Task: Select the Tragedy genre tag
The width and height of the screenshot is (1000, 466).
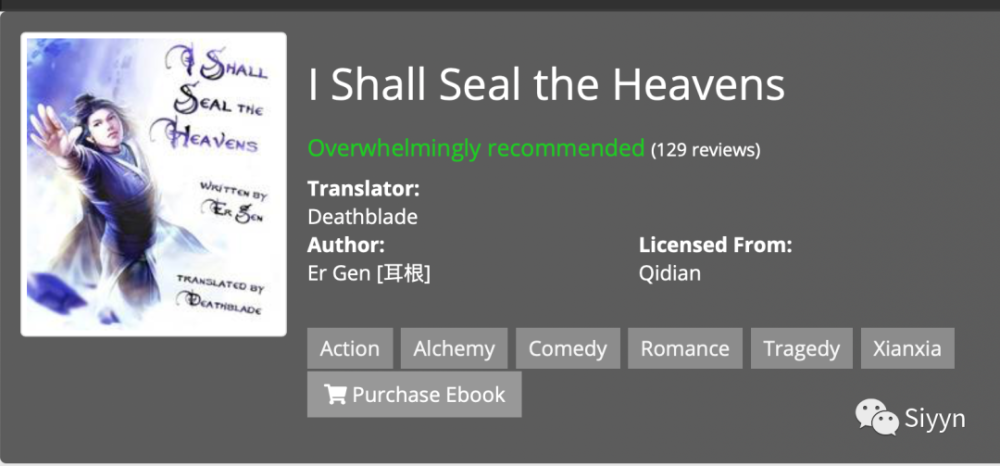Action: click(802, 348)
